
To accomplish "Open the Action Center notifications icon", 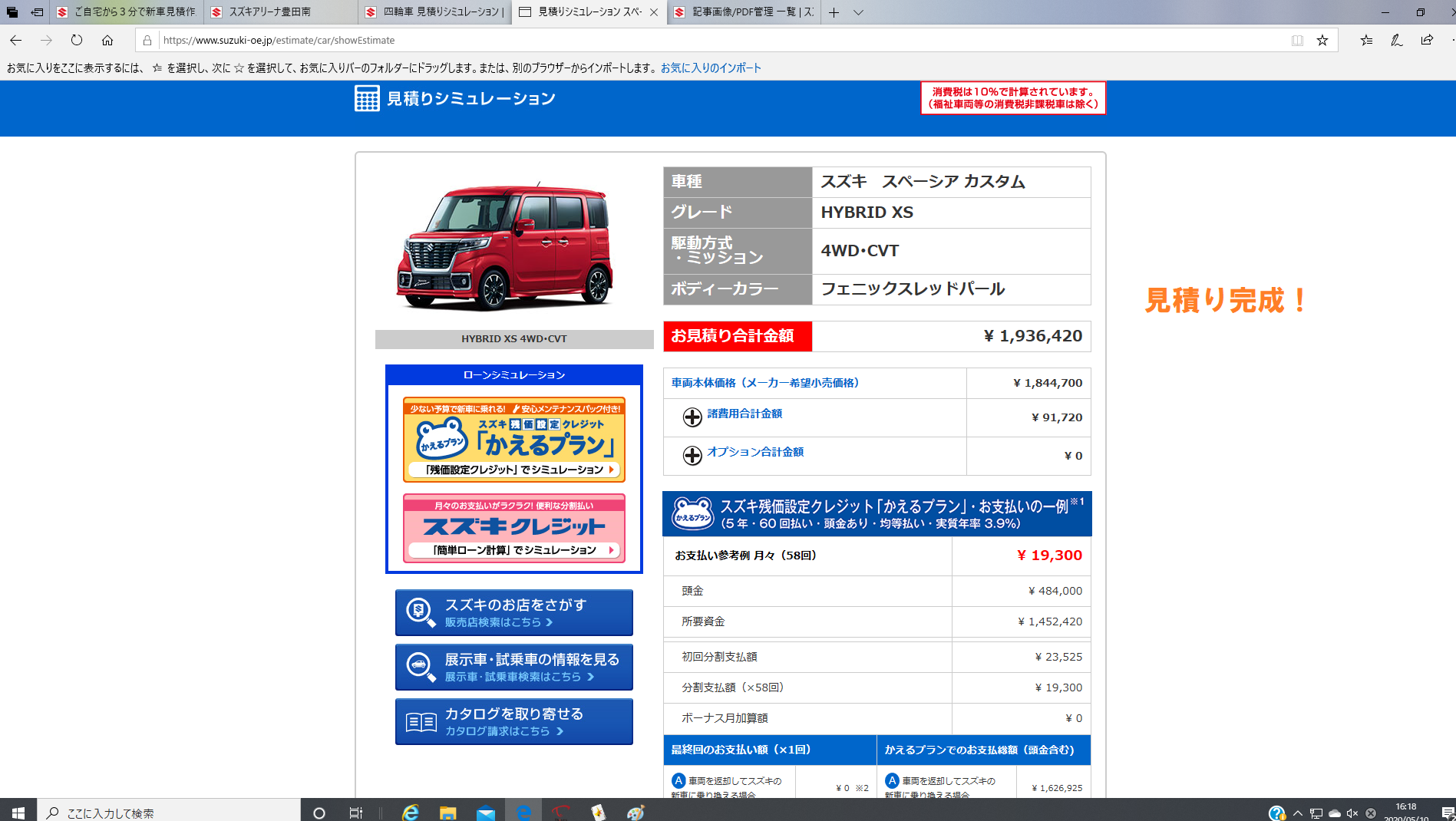I will pos(1448,813).
